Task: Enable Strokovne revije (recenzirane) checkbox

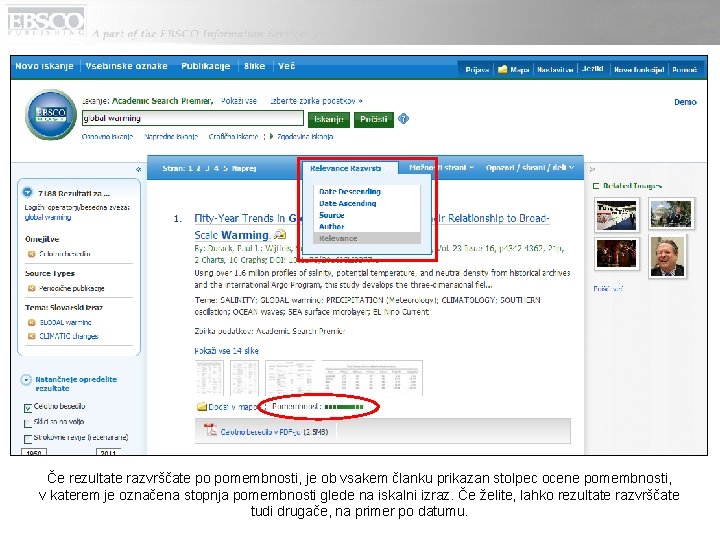Action: (x=28, y=439)
